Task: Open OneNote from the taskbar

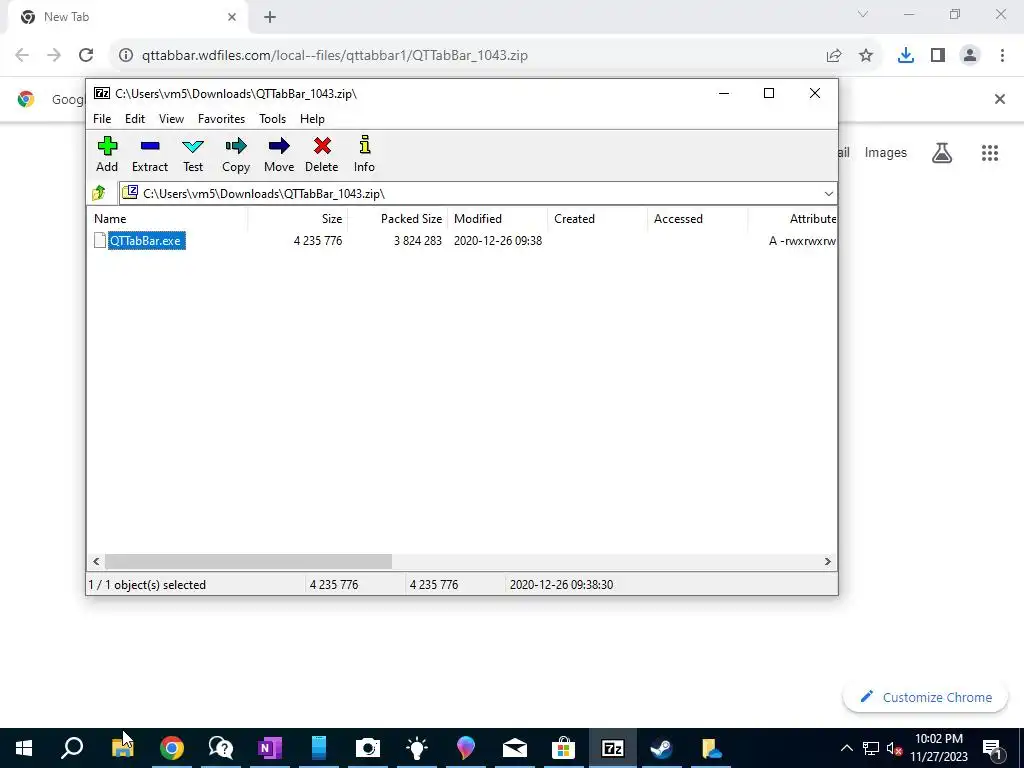Action: tap(270, 748)
